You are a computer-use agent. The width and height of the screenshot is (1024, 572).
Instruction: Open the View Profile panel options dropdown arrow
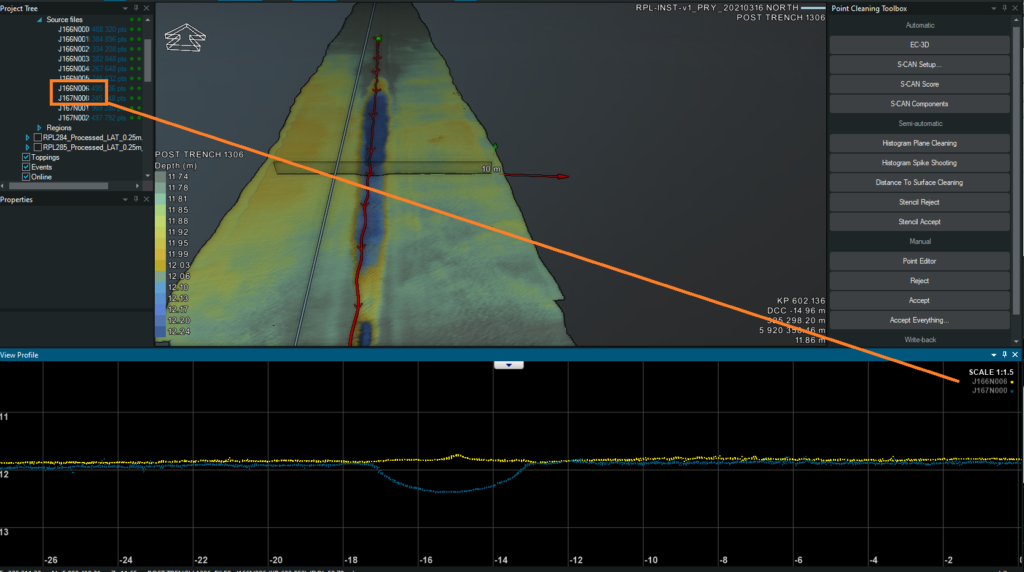pyautogui.click(x=994, y=355)
